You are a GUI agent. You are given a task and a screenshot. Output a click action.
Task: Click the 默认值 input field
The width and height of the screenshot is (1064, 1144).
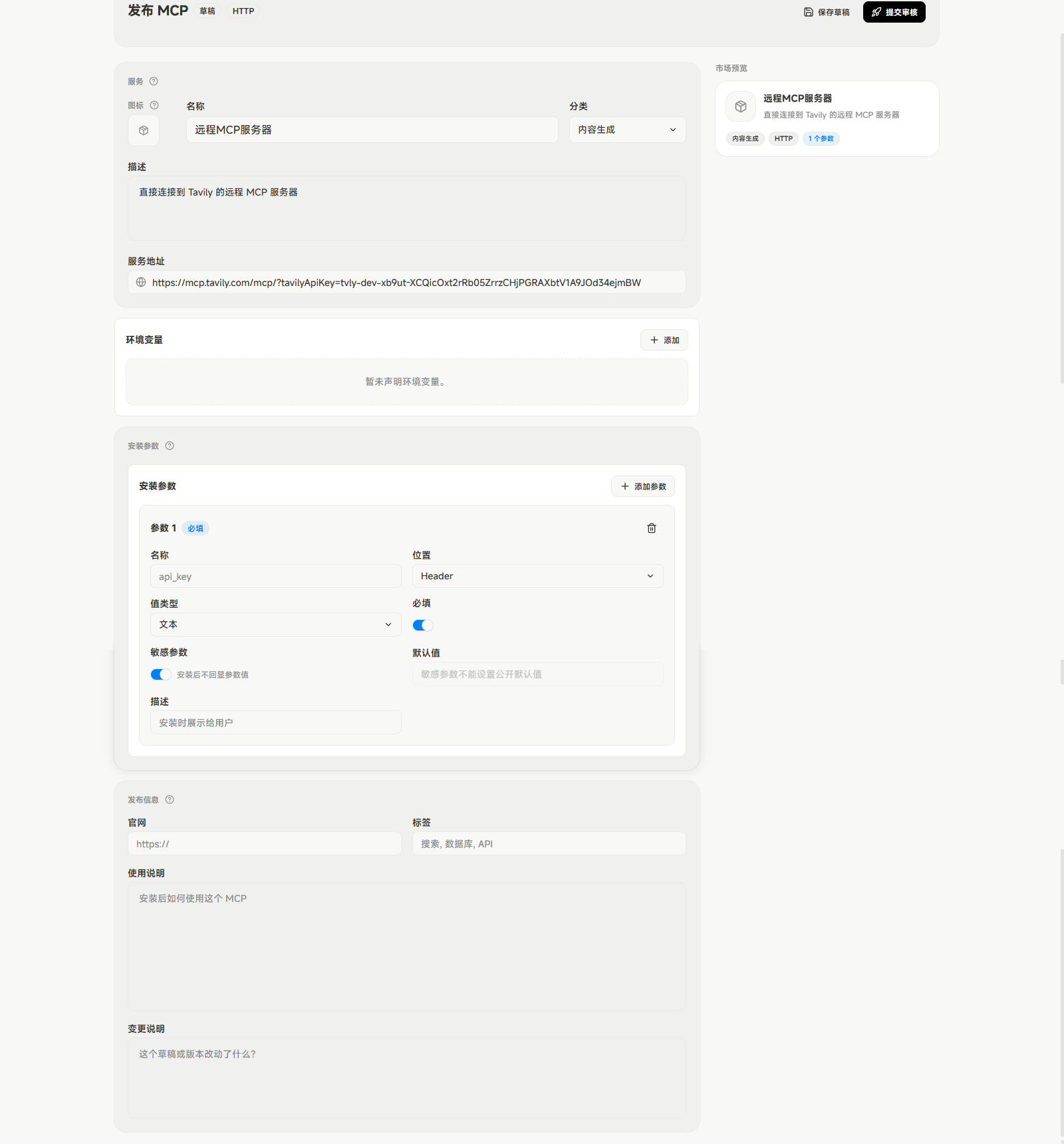[x=537, y=674]
